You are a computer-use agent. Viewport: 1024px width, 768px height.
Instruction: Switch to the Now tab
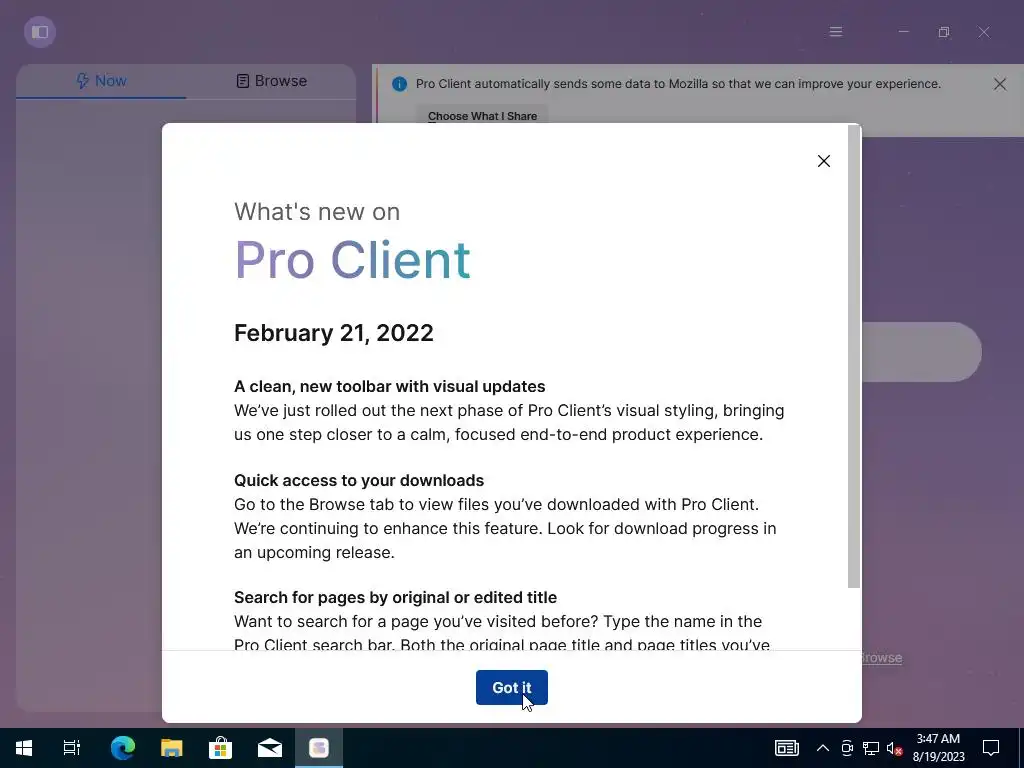pyautogui.click(x=101, y=81)
